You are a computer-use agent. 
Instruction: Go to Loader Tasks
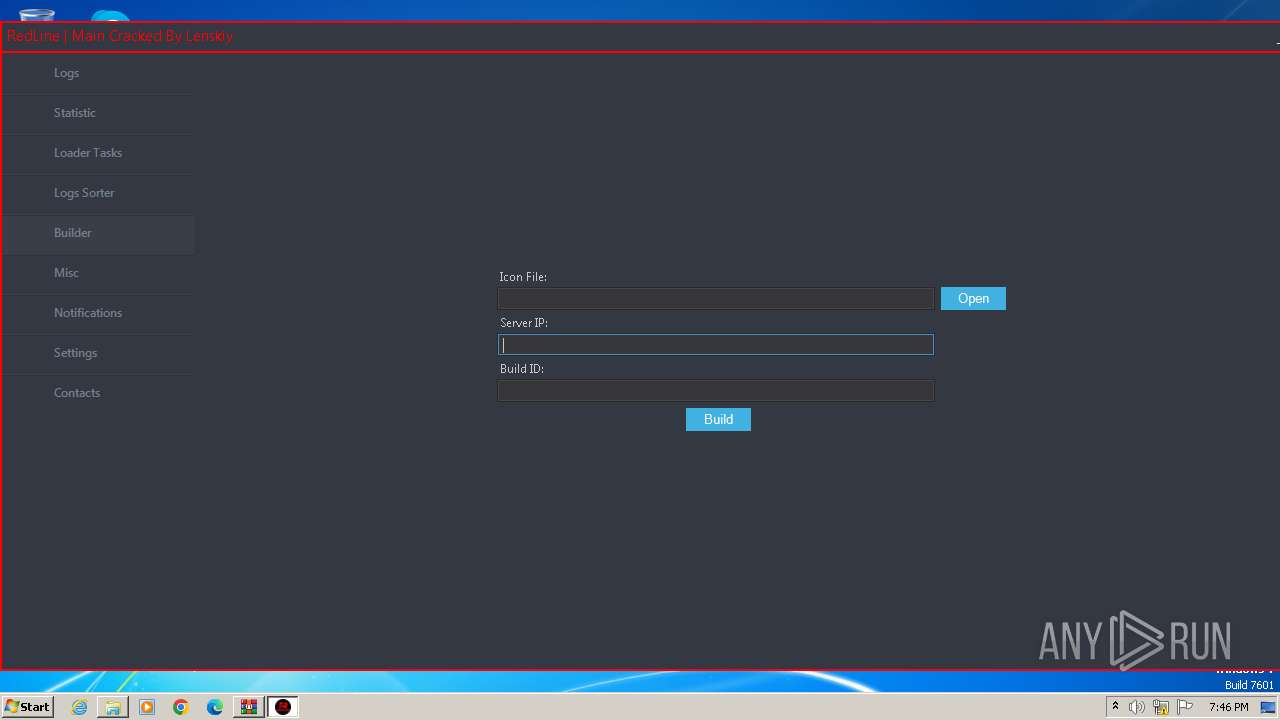point(97,153)
